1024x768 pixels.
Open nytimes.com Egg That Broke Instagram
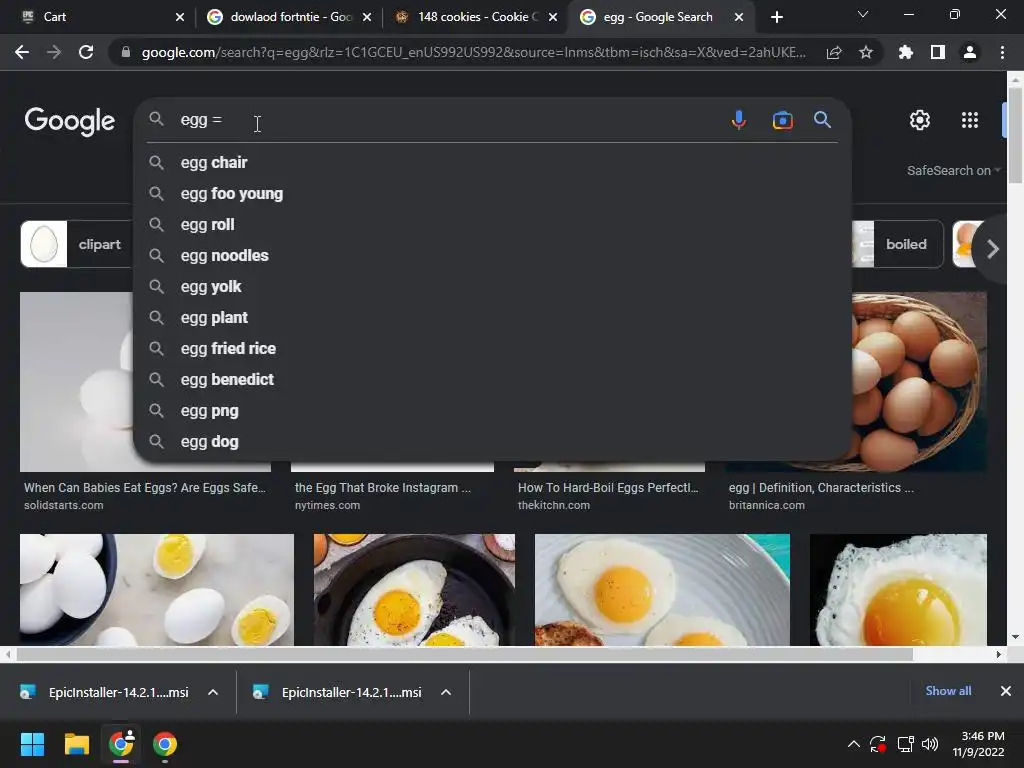(383, 496)
